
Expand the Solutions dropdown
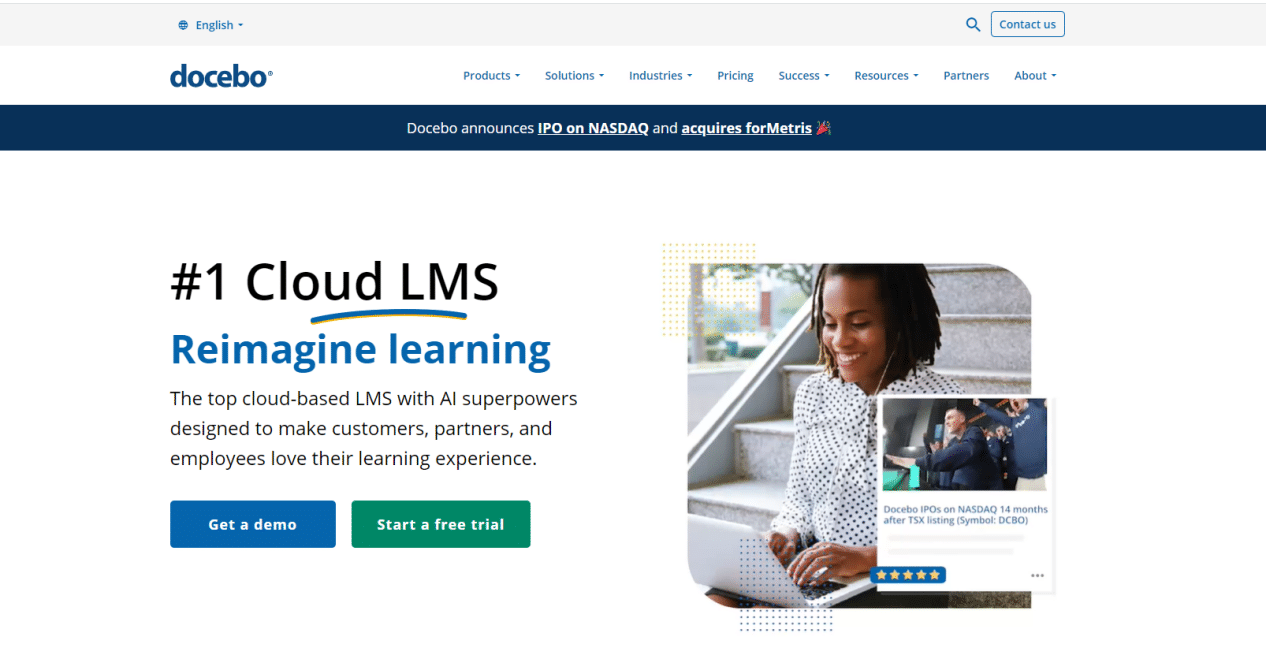[x=575, y=76]
